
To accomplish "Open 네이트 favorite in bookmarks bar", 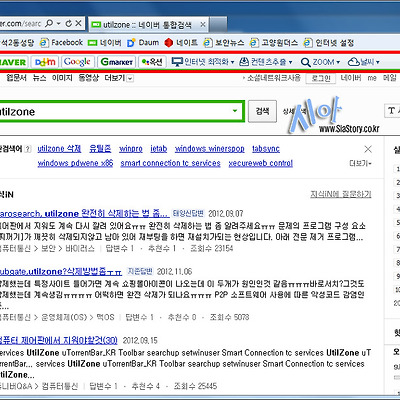I will [x=181, y=43].
